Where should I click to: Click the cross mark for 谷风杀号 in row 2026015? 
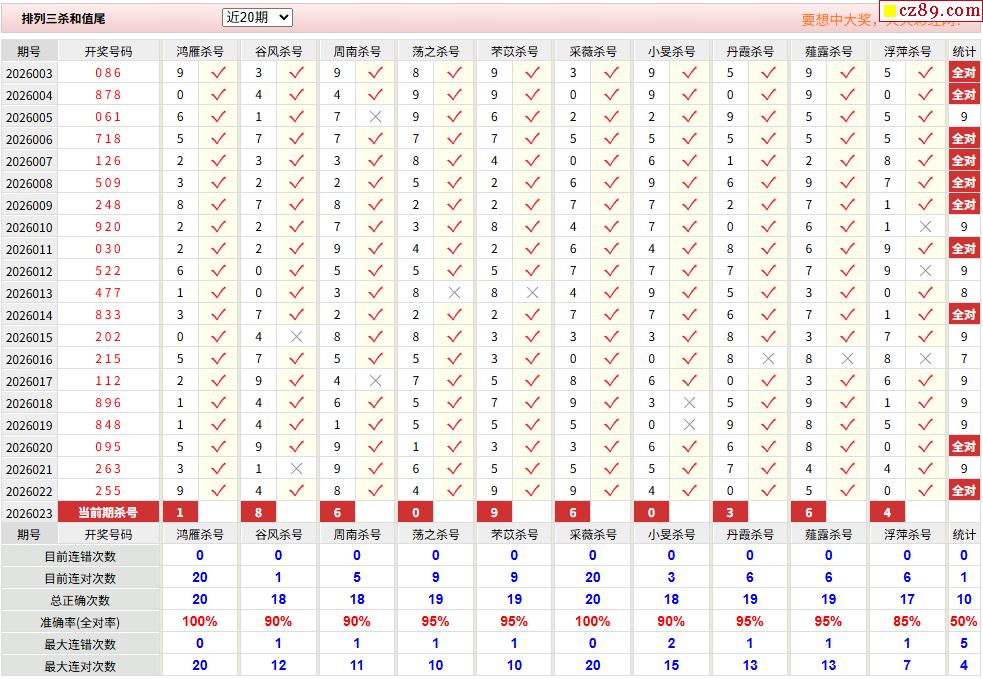click(x=297, y=337)
